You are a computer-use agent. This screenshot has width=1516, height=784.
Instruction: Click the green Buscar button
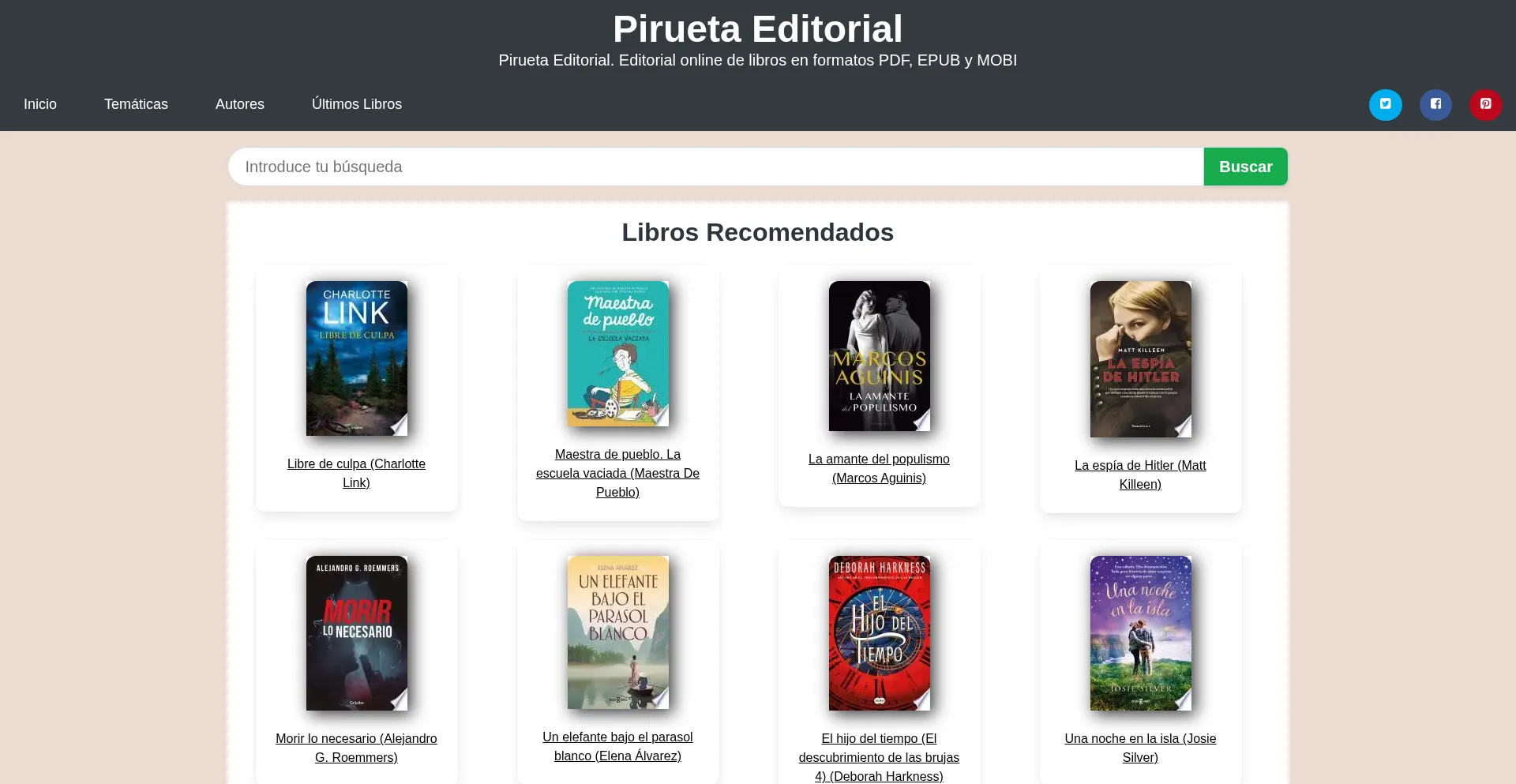(x=1245, y=167)
